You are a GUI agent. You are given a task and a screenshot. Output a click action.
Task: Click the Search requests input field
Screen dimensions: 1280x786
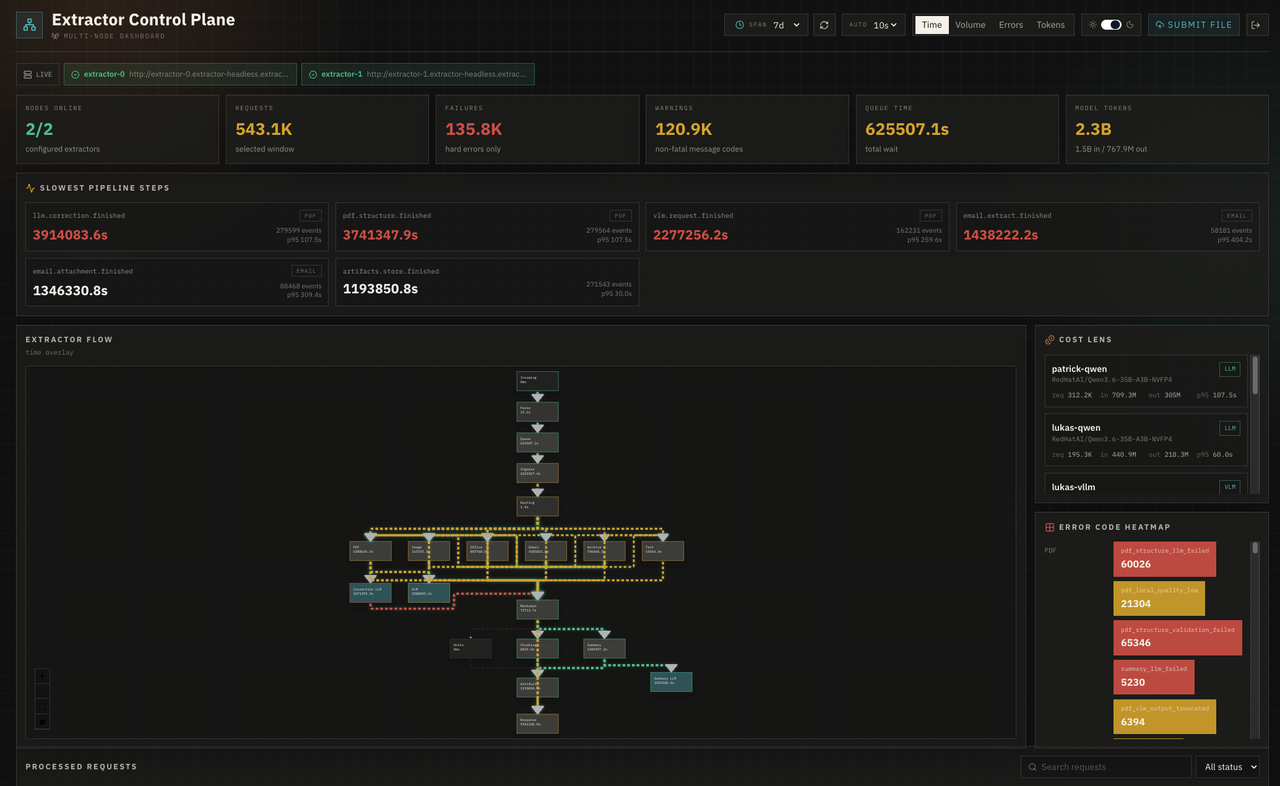(x=1105, y=767)
